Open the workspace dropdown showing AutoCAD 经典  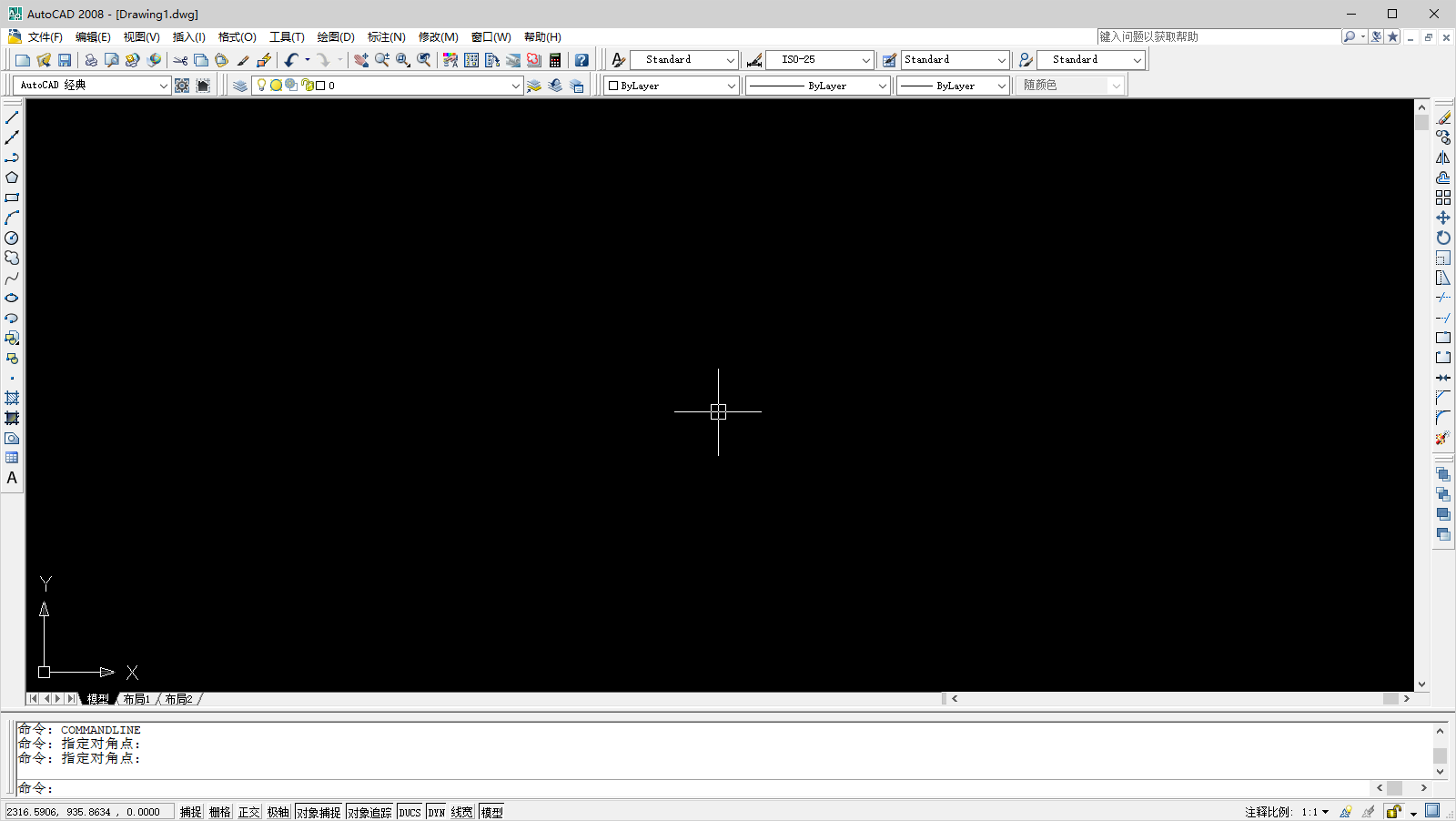coord(162,85)
